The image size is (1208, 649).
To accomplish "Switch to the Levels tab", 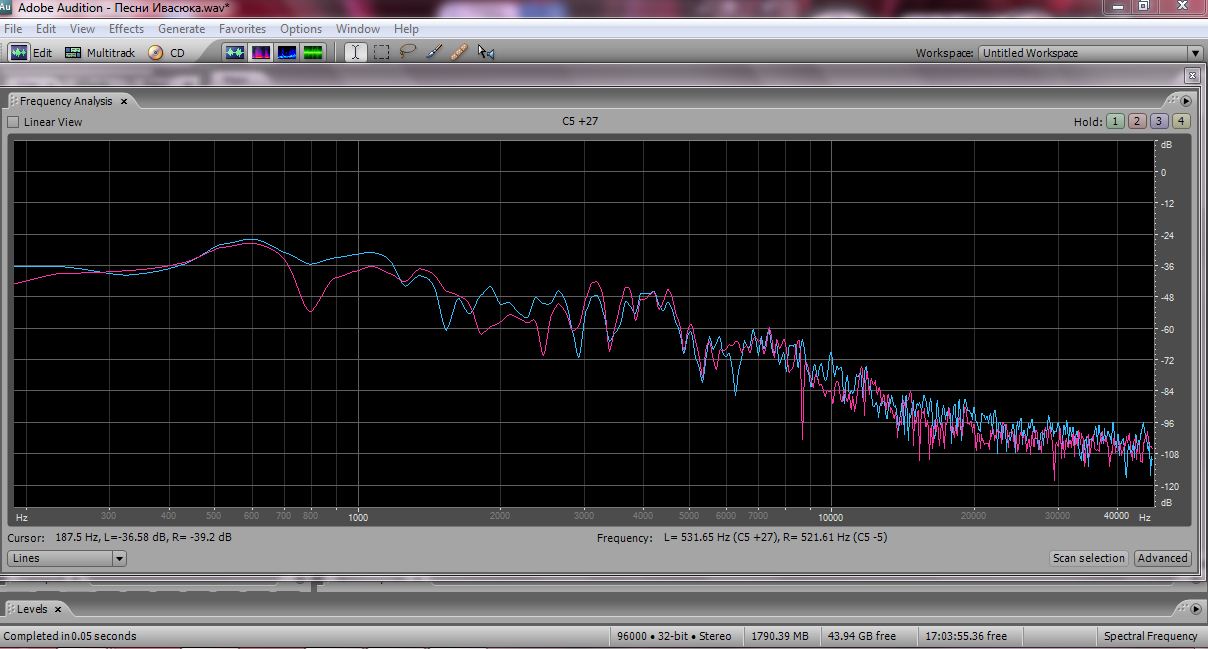I will click(31, 609).
